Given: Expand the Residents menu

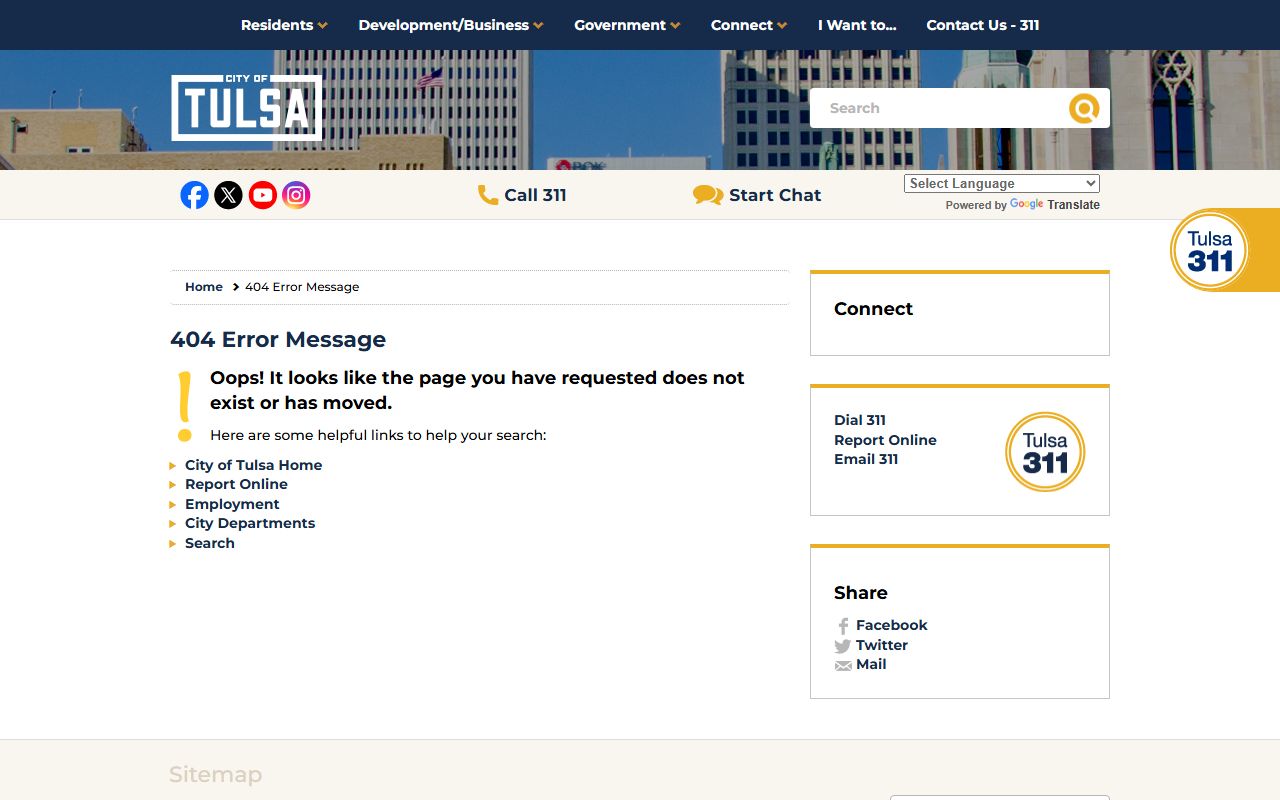Looking at the screenshot, I should (x=284, y=25).
